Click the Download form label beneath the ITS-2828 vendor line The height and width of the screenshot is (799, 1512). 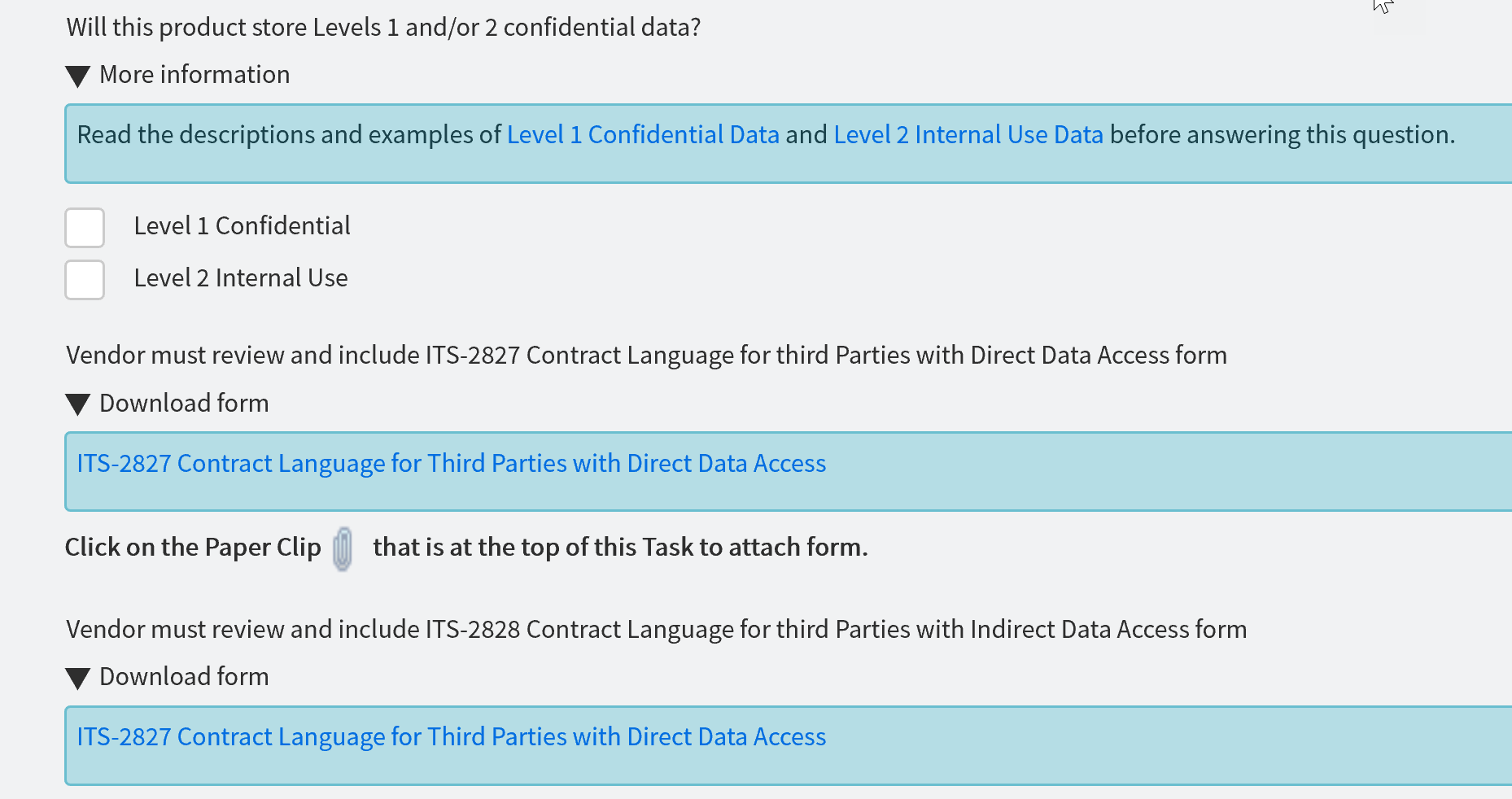(x=184, y=677)
